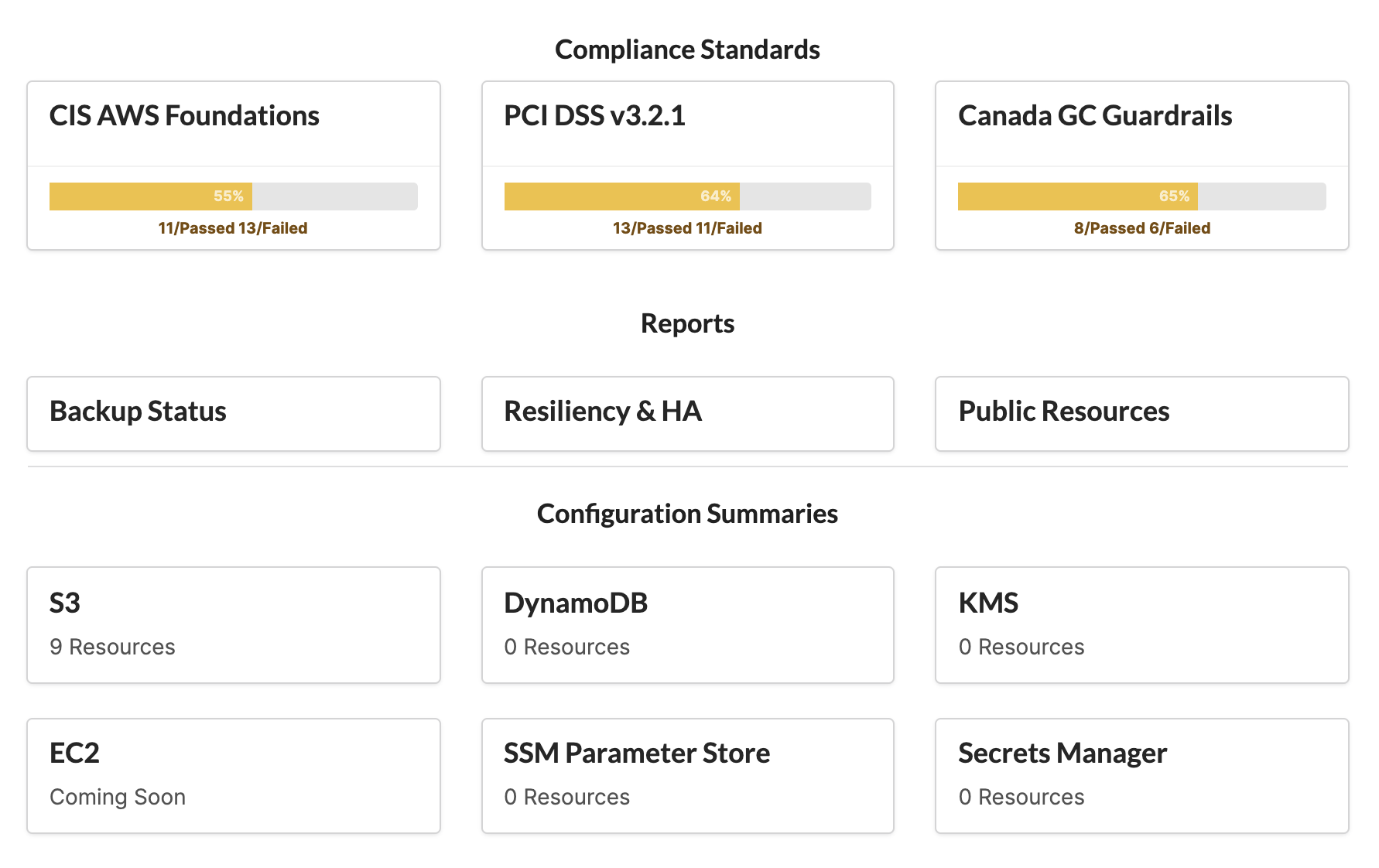Open the PCI DSS v3.2.1 card

tap(688, 166)
